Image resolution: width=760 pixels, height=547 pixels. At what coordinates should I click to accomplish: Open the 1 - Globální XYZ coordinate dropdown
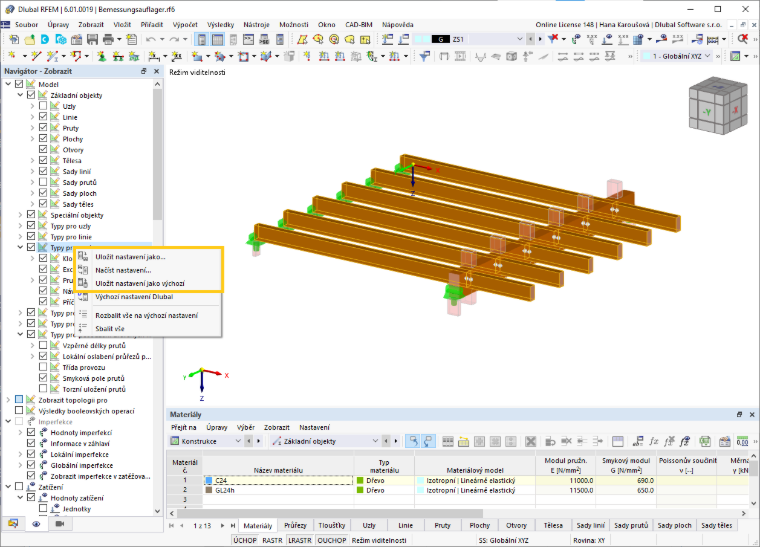click(707, 56)
